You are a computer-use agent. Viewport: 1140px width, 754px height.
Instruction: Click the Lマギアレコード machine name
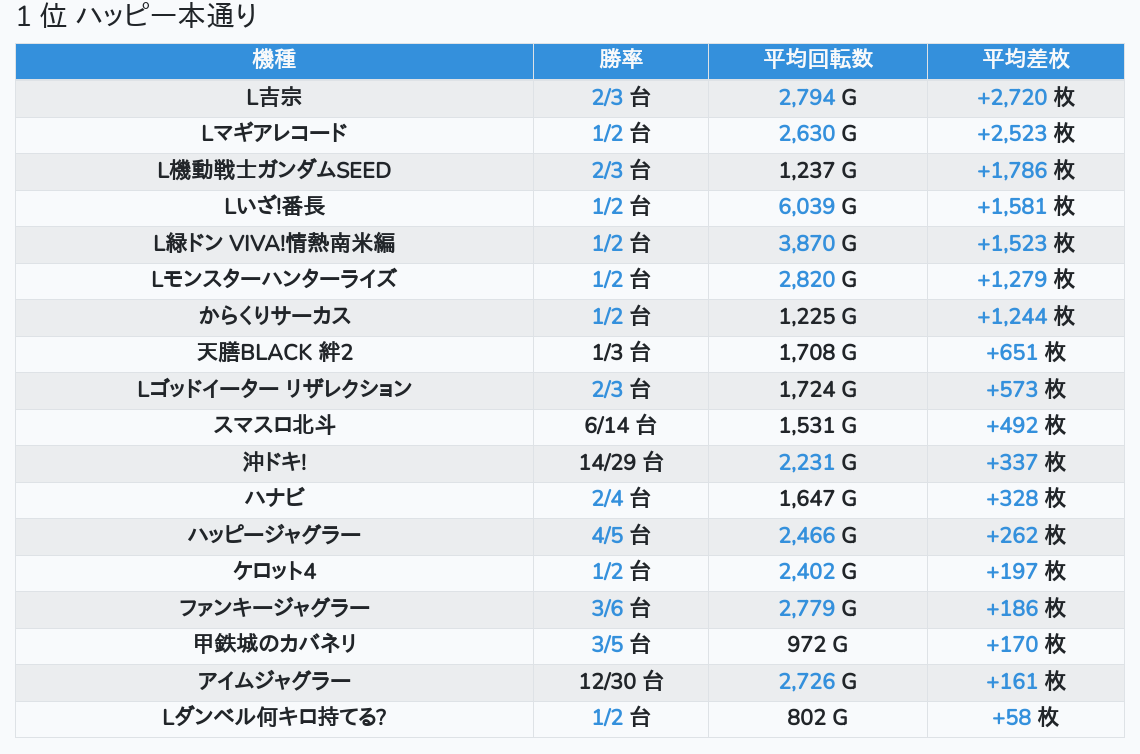[274, 134]
